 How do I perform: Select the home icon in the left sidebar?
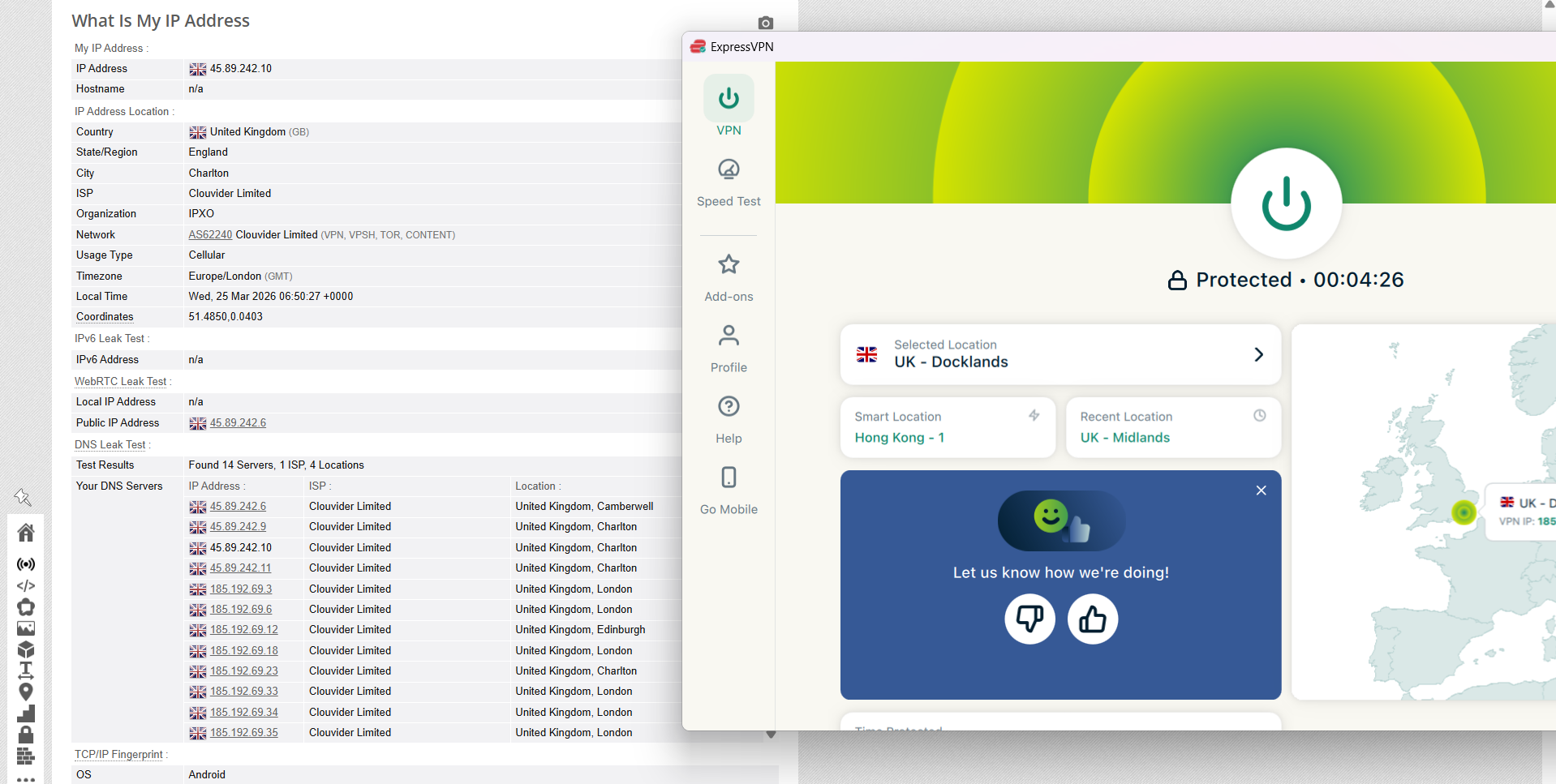click(25, 533)
